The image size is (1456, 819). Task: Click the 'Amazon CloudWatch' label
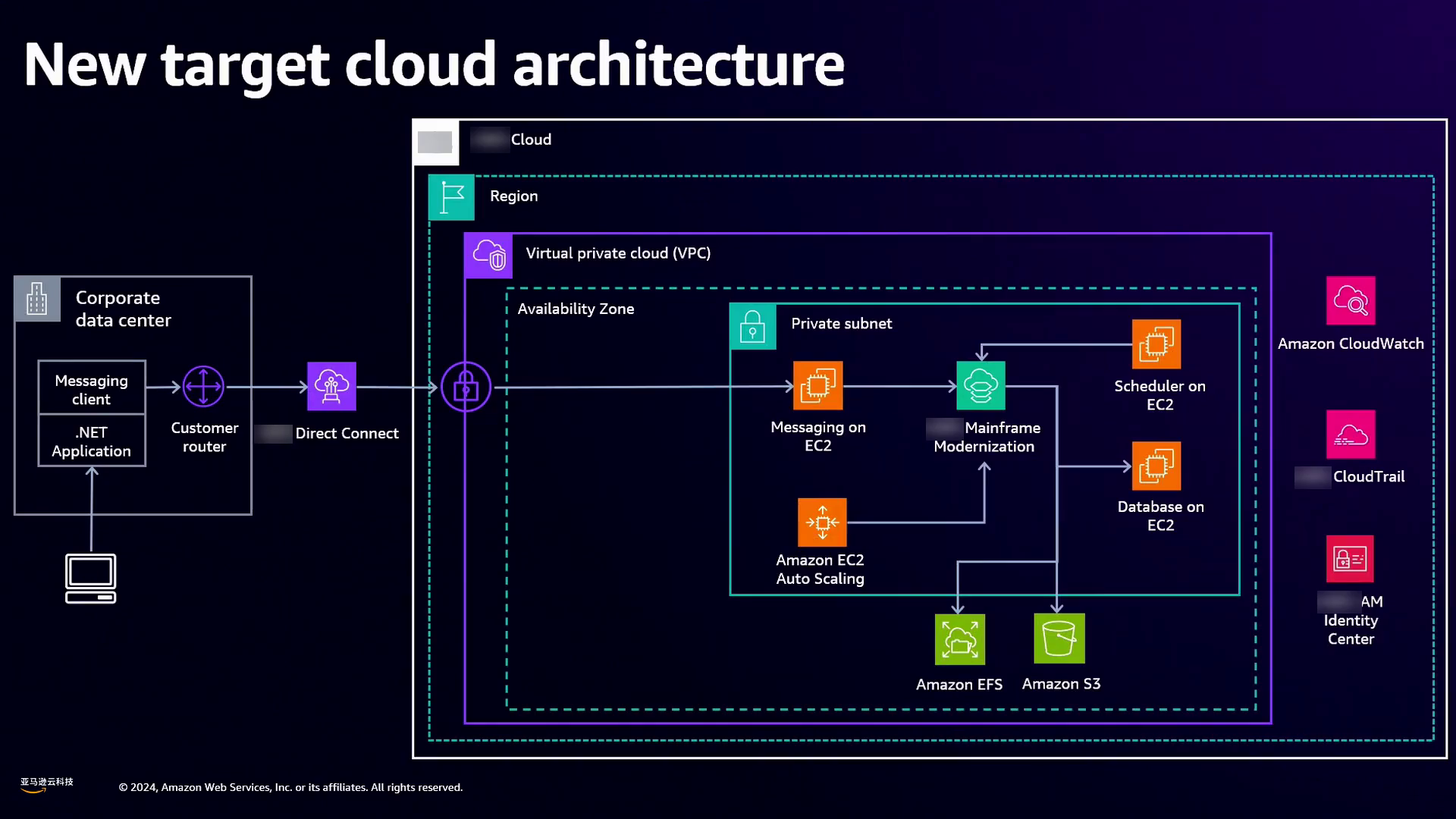[1351, 344]
